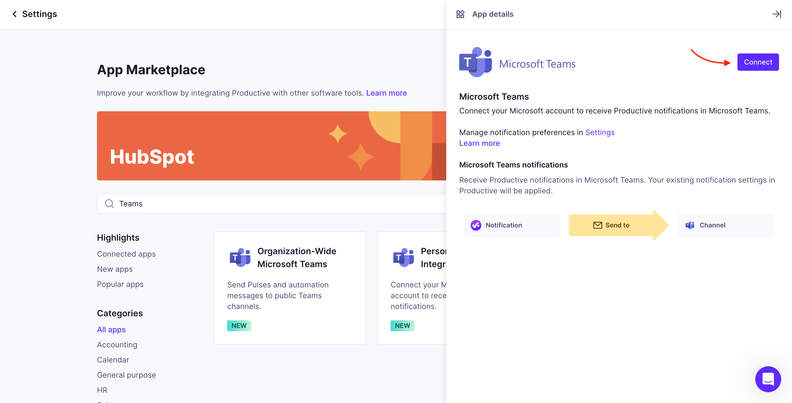Select Calendar category
This screenshot has width=792, height=403.
(x=113, y=360)
